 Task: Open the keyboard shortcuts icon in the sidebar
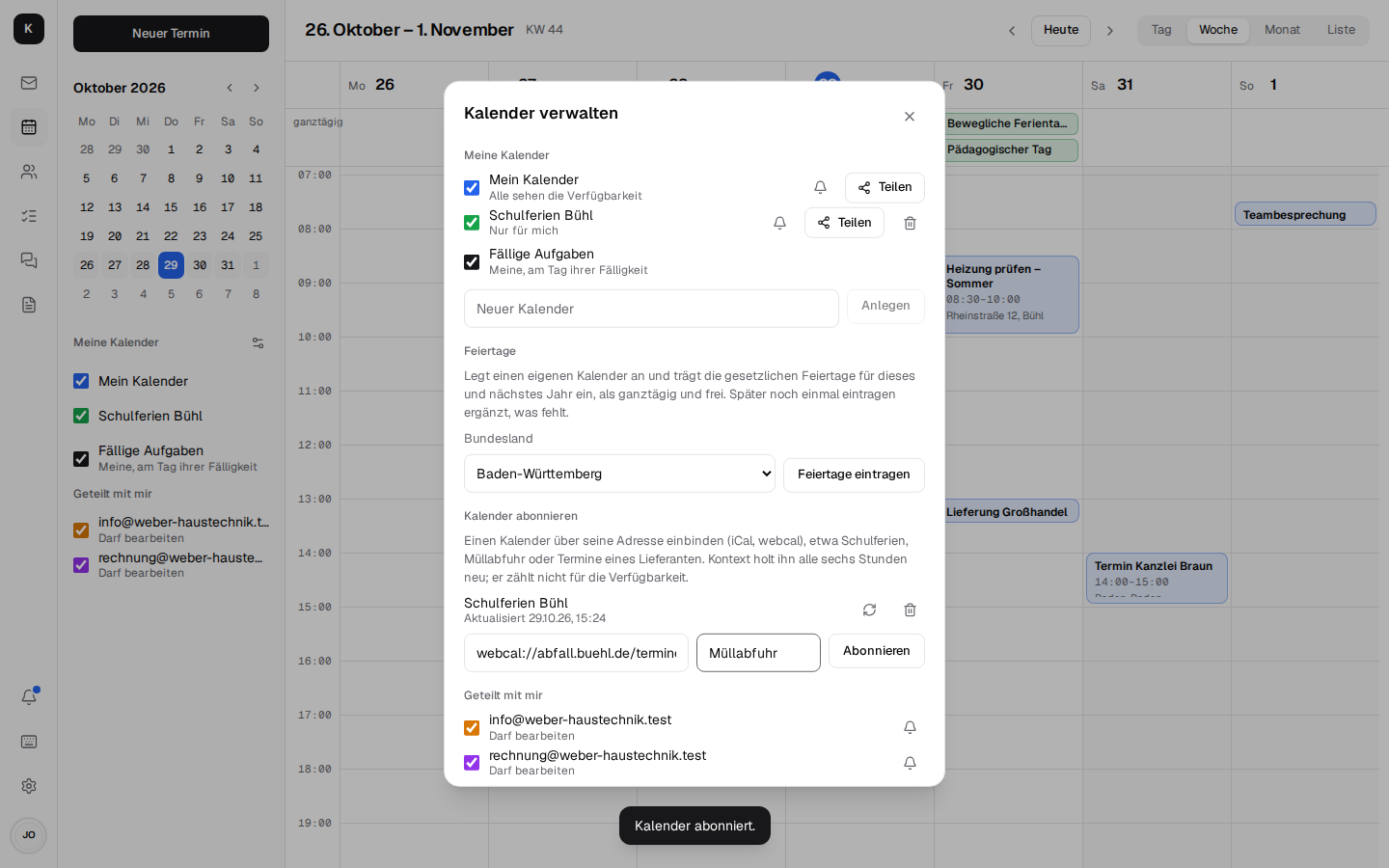pos(29,742)
